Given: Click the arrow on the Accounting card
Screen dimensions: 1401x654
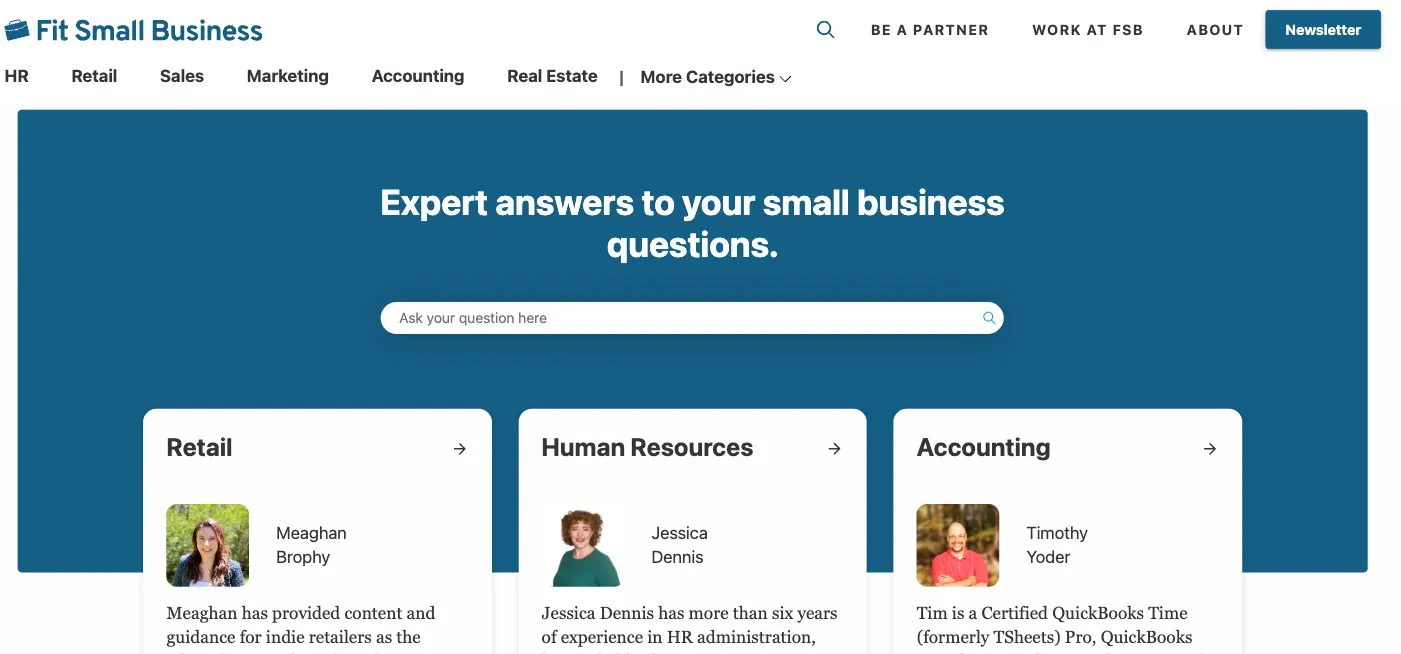Looking at the screenshot, I should coord(1210,449).
